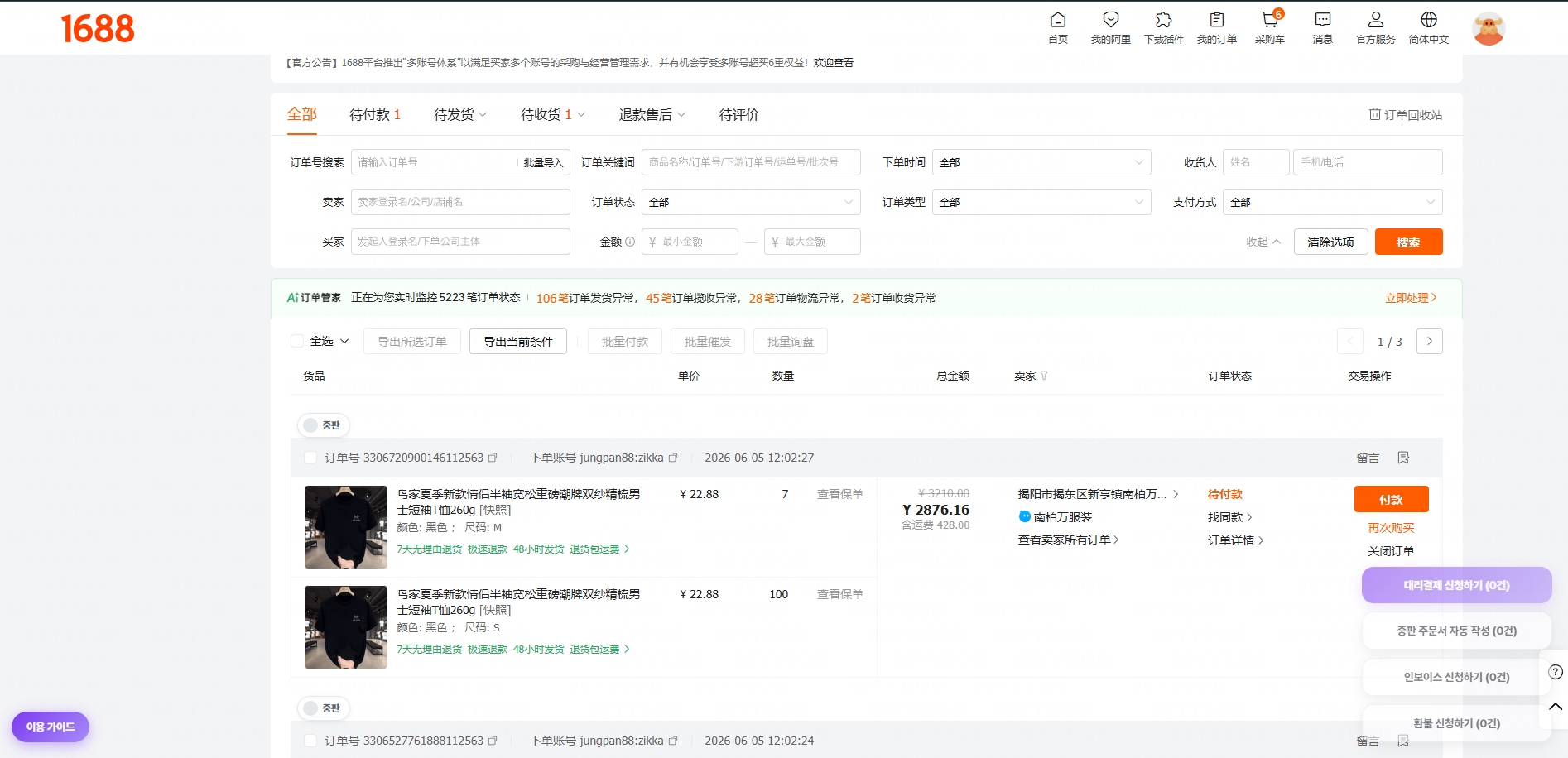Open 订单状态 dropdown
This screenshot has width=1568, height=758.
(x=751, y=202)
